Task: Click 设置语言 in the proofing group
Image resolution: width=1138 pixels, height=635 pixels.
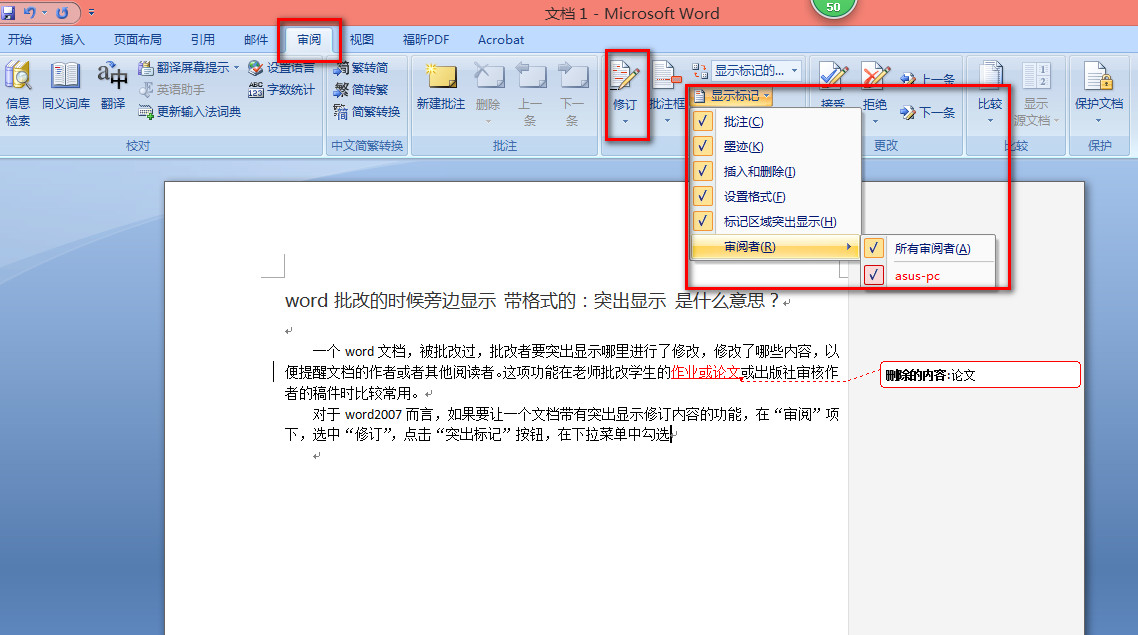Action: 282,67
